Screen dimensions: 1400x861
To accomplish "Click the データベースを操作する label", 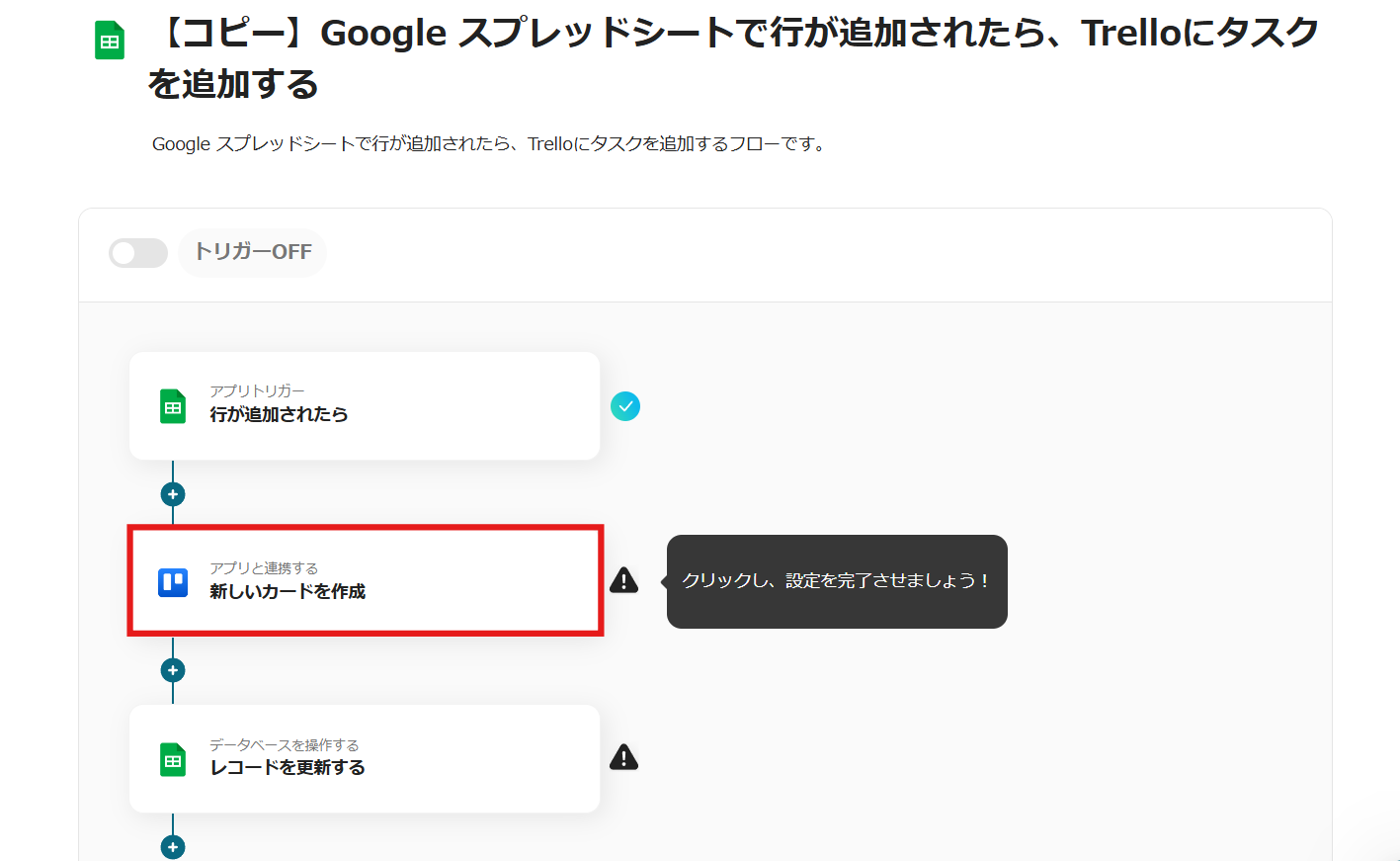I will tap(285, 745).
